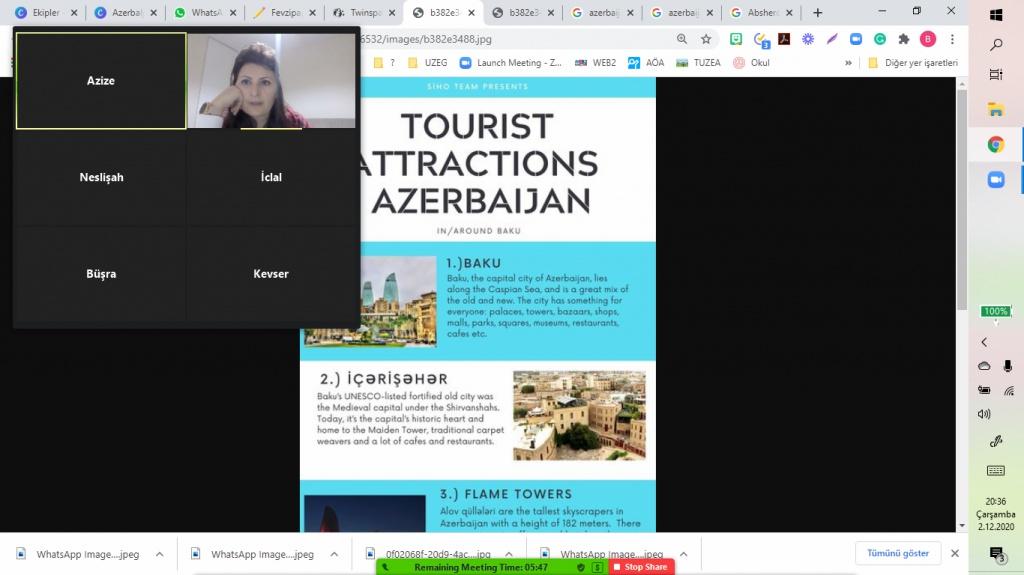Open the Chrome profile avatar B

[x=928, y=39]
